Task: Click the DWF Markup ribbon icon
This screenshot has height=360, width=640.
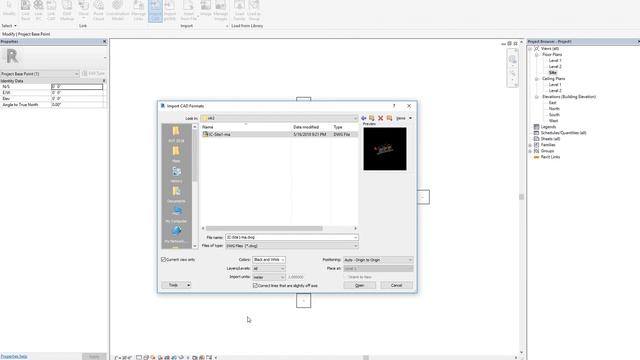Action: pyautogui.click(x=67, y=9)
